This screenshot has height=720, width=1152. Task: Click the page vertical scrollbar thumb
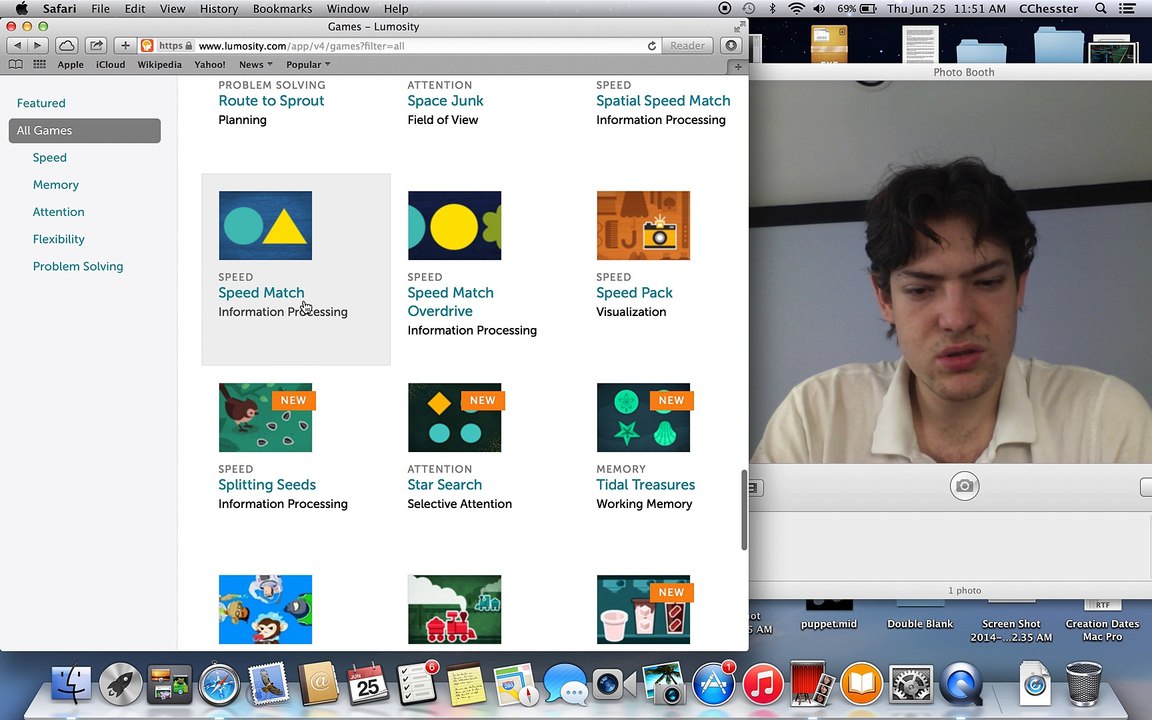744,510
